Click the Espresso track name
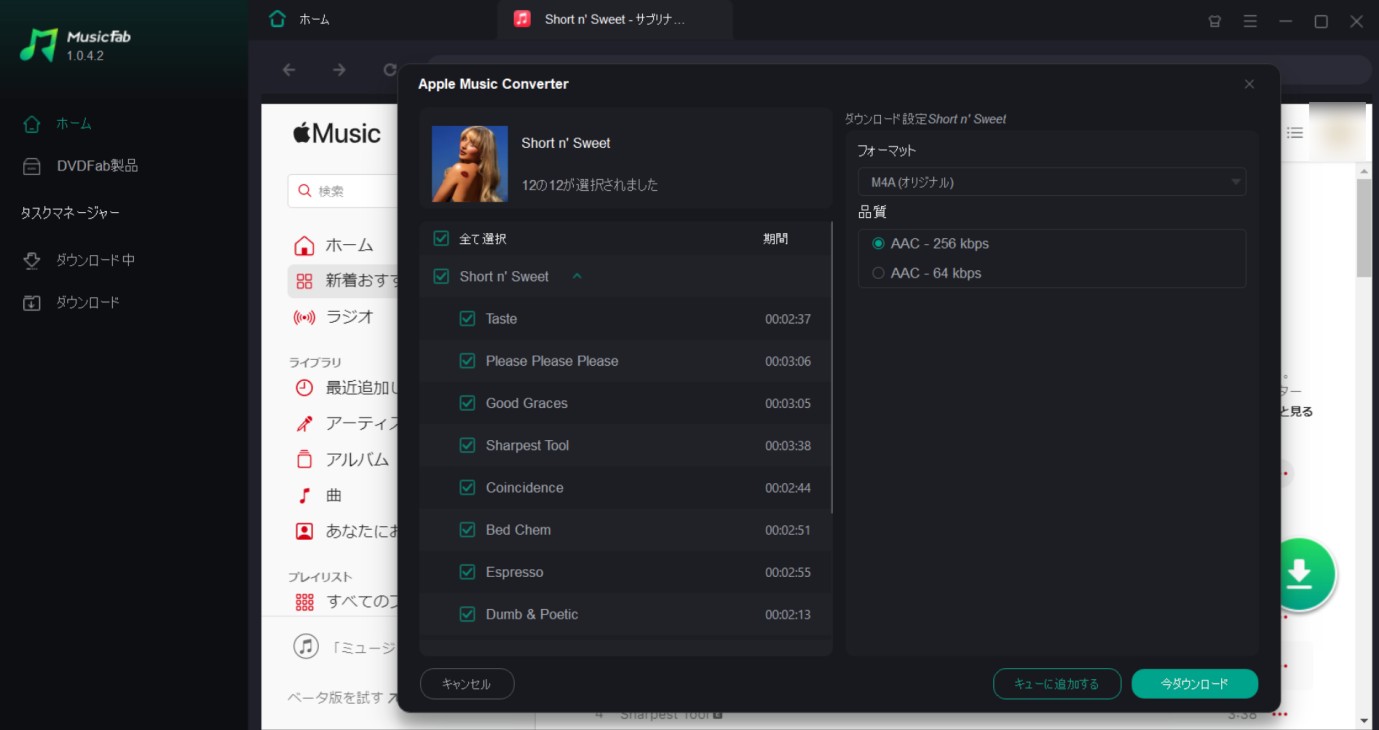Image resolution: width=1379 pixels, height=730 pixels. tap(515, 572)
